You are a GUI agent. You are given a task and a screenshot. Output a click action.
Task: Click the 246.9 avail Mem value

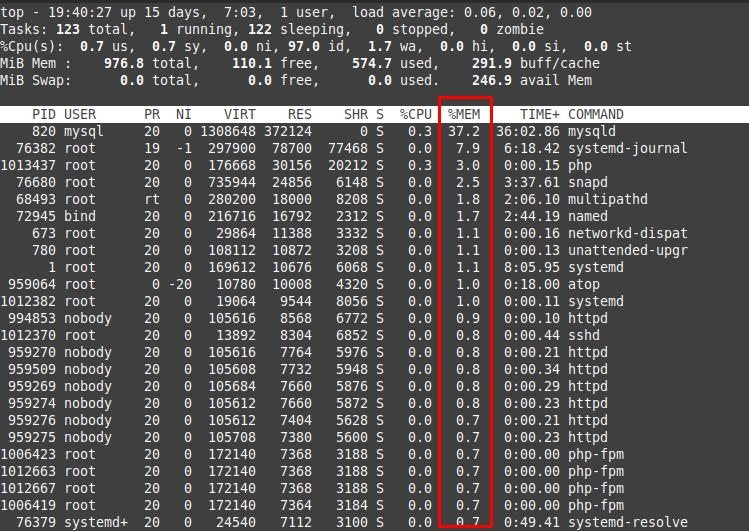[492, 80]
